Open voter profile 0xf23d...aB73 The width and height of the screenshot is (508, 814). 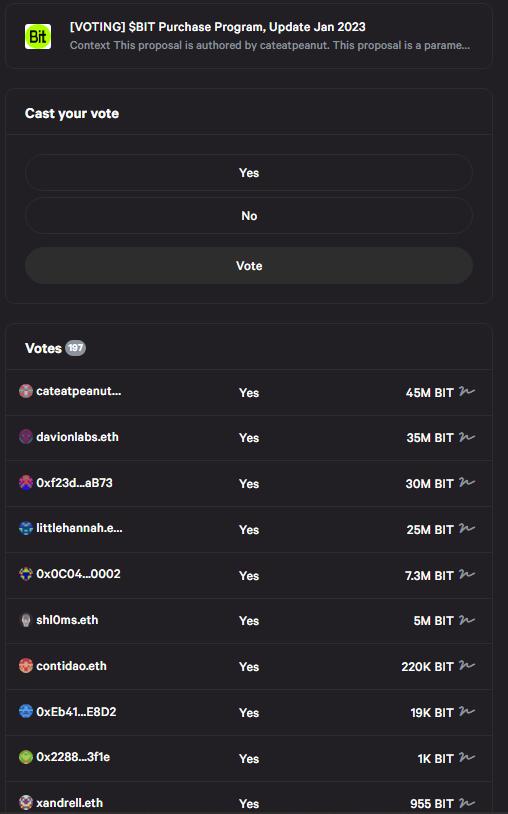point(74,483)
